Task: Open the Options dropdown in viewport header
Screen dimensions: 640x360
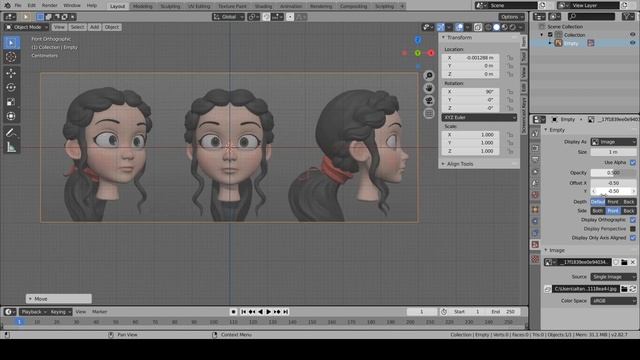Action: pyautogui.click(x=511, y=17)
